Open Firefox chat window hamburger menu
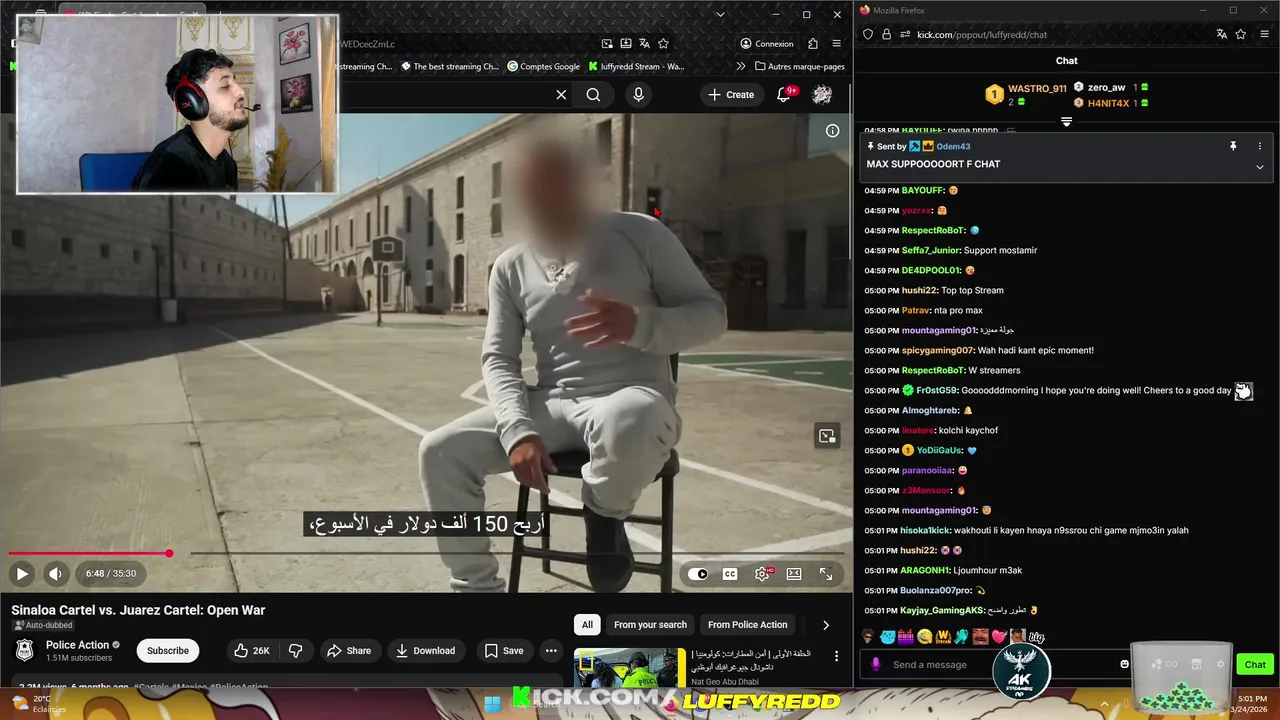Screen dimensions: 1280x720 (x=1267, y=34)
